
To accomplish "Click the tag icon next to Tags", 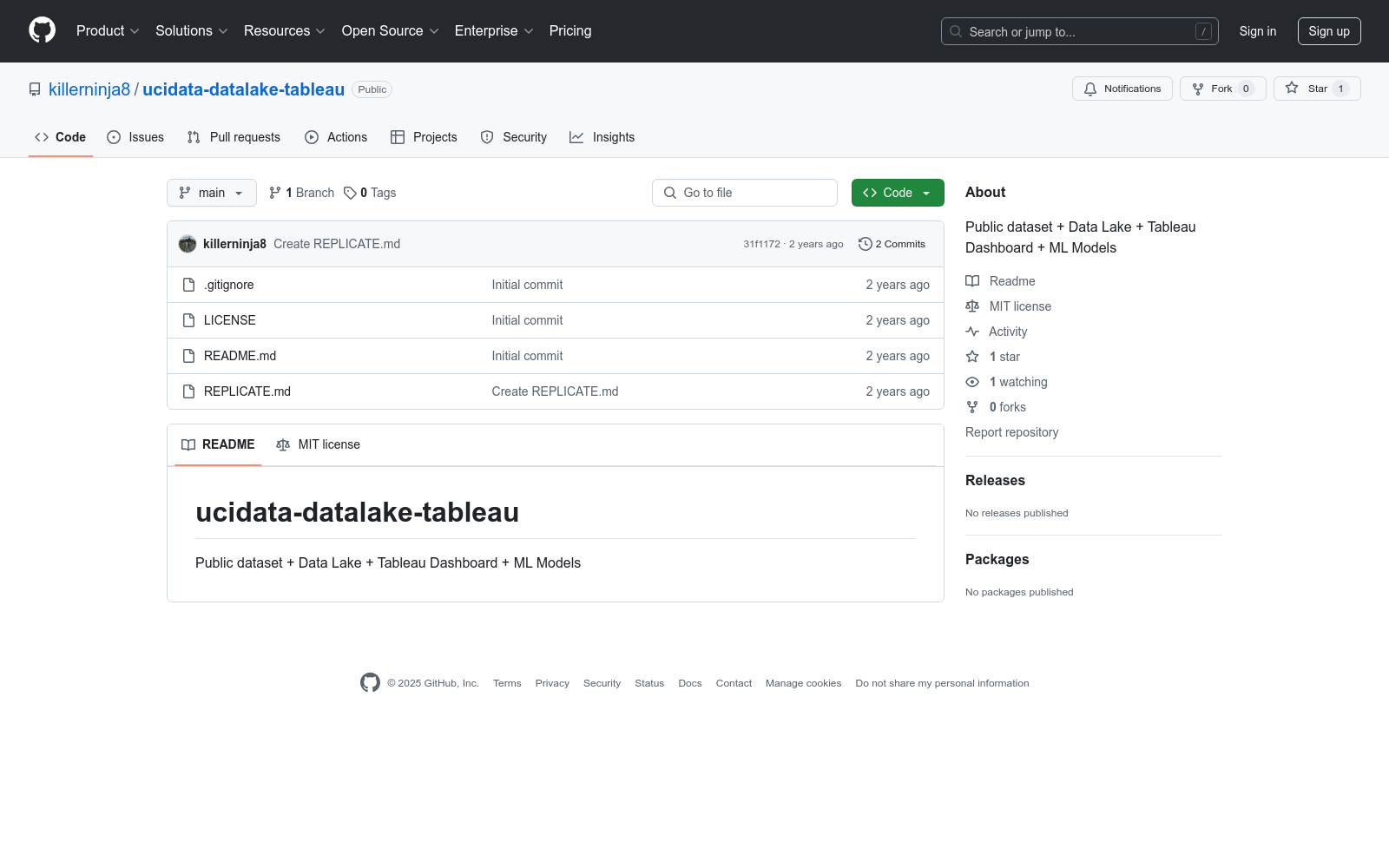I will click(350, 193).
